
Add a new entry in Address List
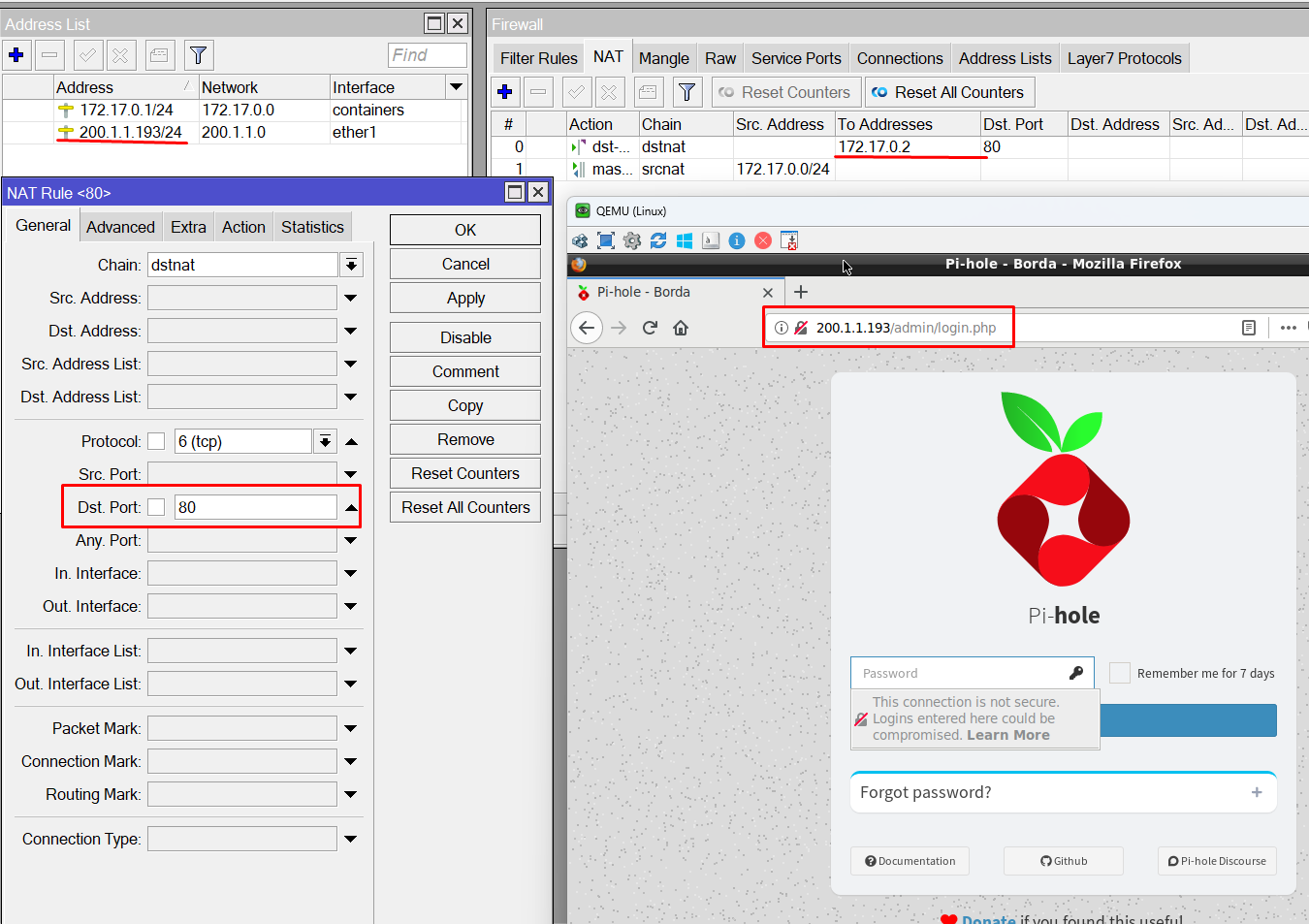(x=16, y=55)
